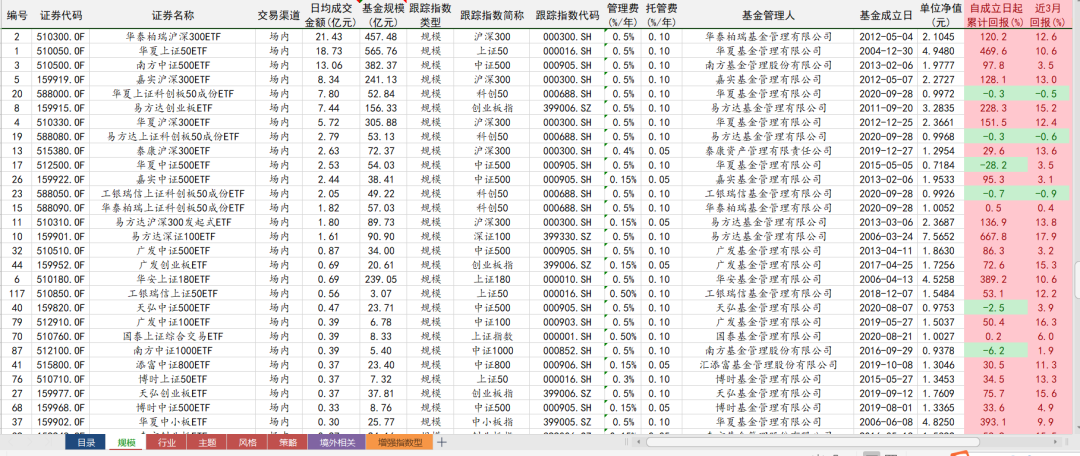Select the 跟踪指数简称 header cell
Image resolution: width=1080 pixels, height=456 pixels.
tap(491, 14)
